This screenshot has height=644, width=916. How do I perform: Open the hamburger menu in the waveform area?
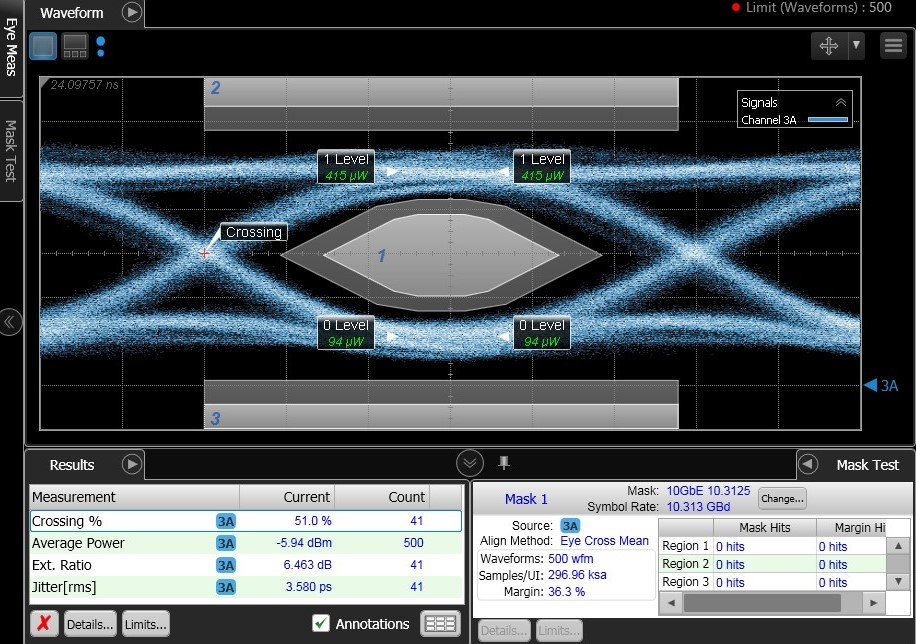893,46
